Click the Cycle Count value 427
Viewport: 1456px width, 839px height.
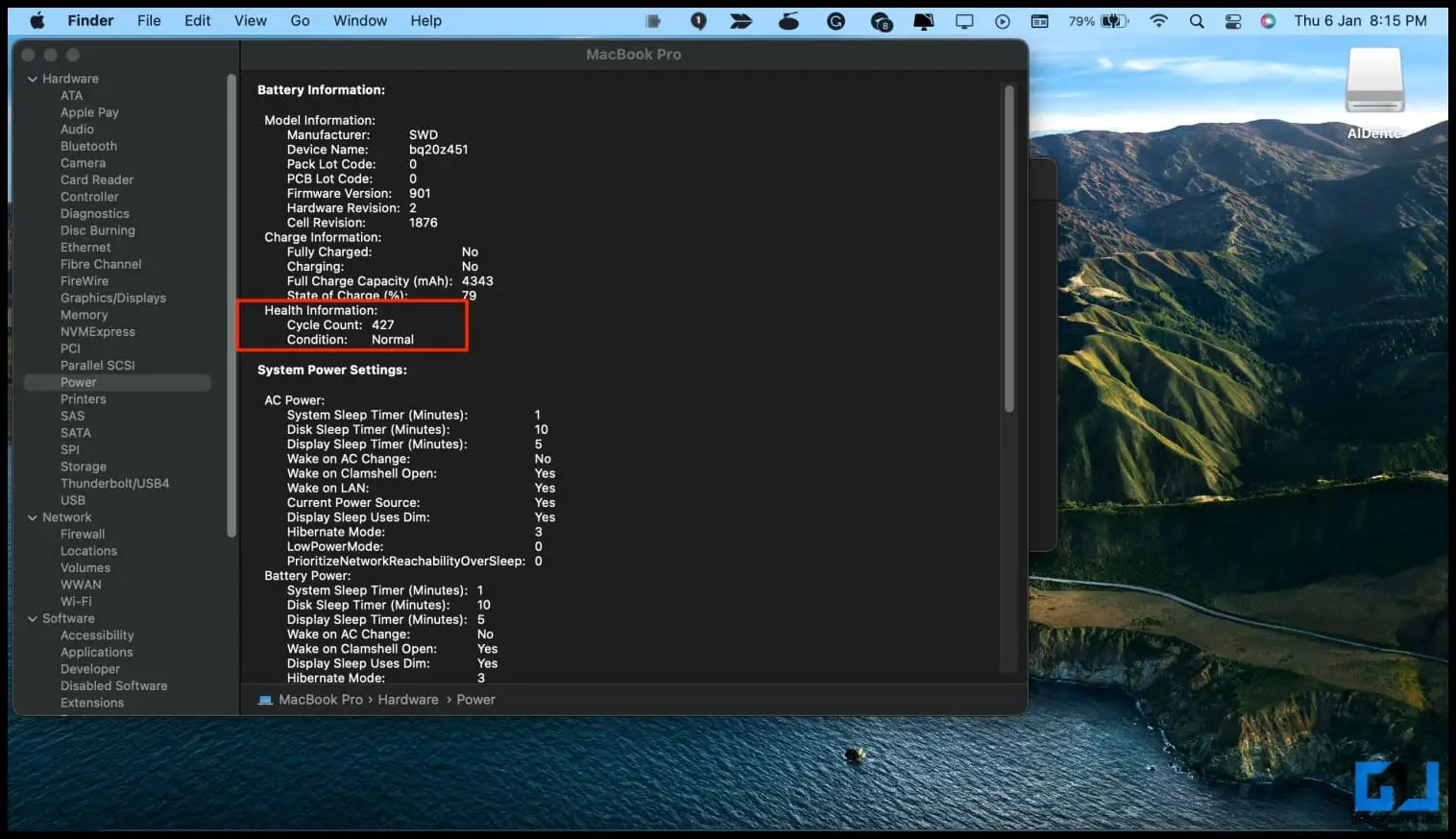point(383,325)
